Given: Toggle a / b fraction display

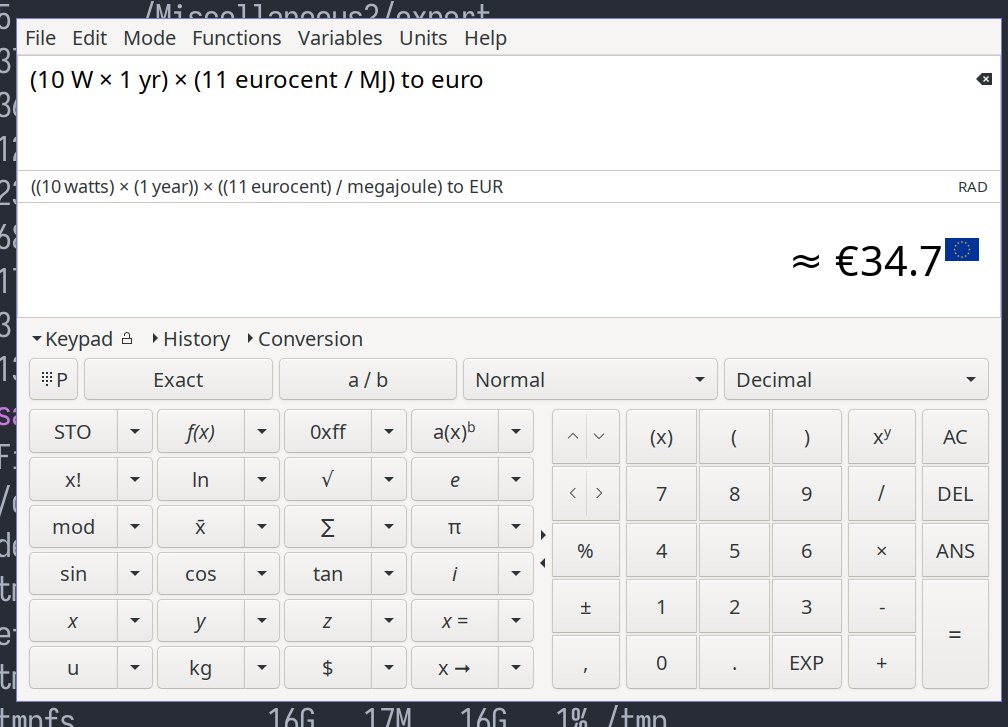Looking at the screenshot, I should (367, 380).
